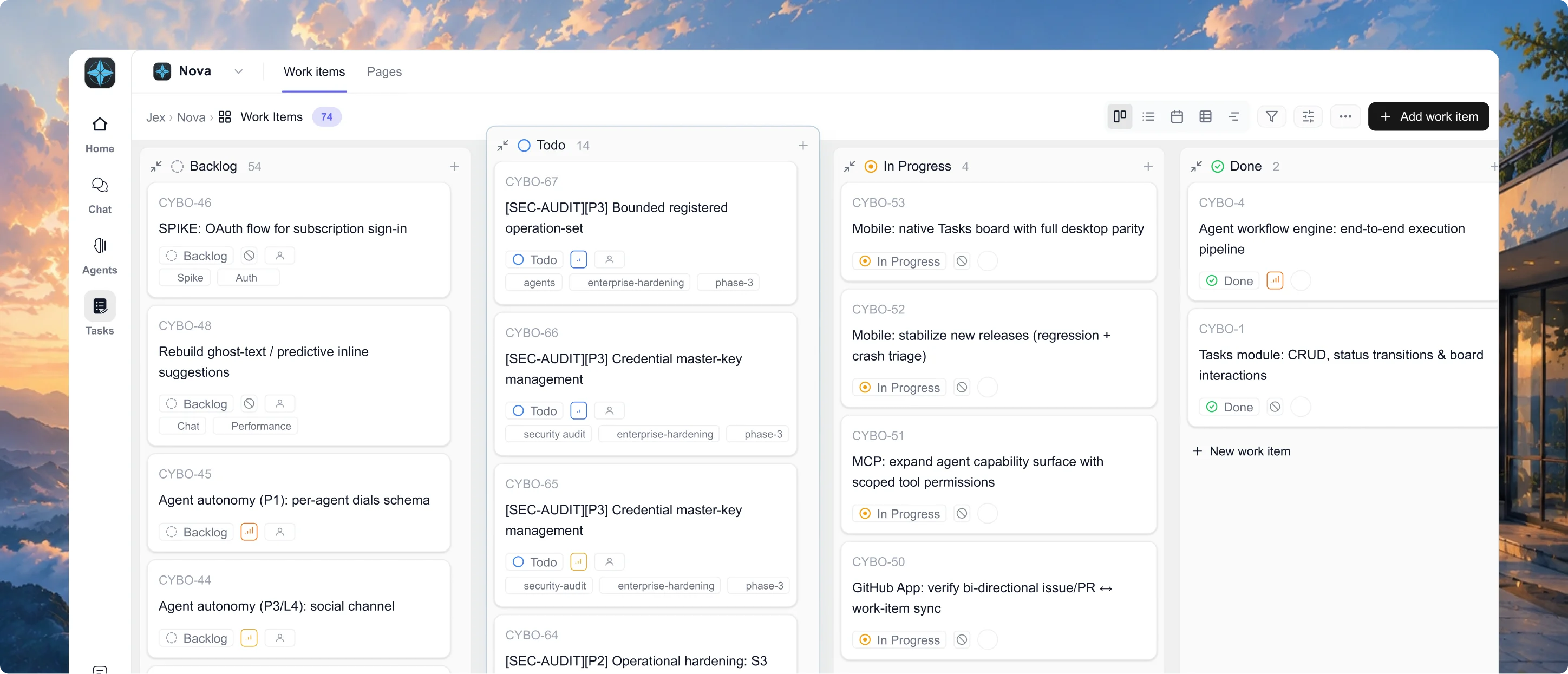
Task: Open Todo state dropdown on CYBO-65
Action: point(534,561)
